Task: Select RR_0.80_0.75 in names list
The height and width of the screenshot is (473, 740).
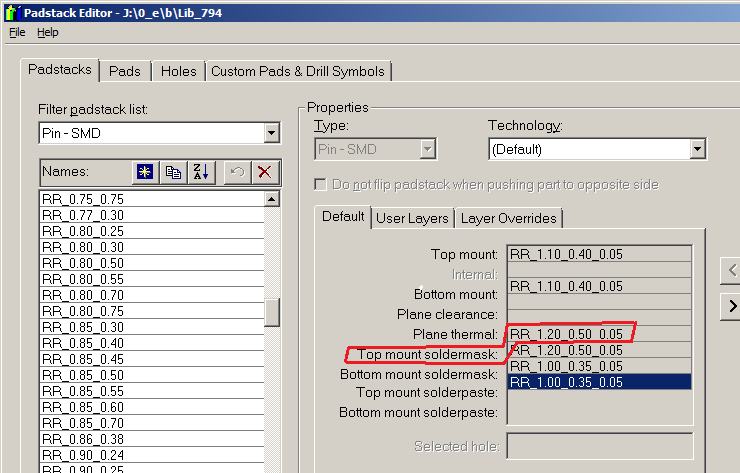Action: [x=152, y=312]
